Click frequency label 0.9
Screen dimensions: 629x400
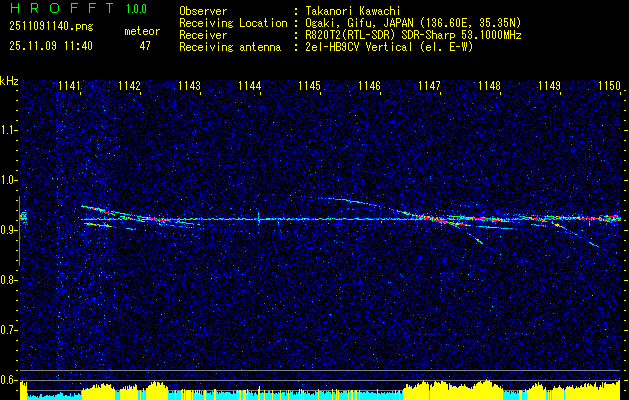coord(8,230)
